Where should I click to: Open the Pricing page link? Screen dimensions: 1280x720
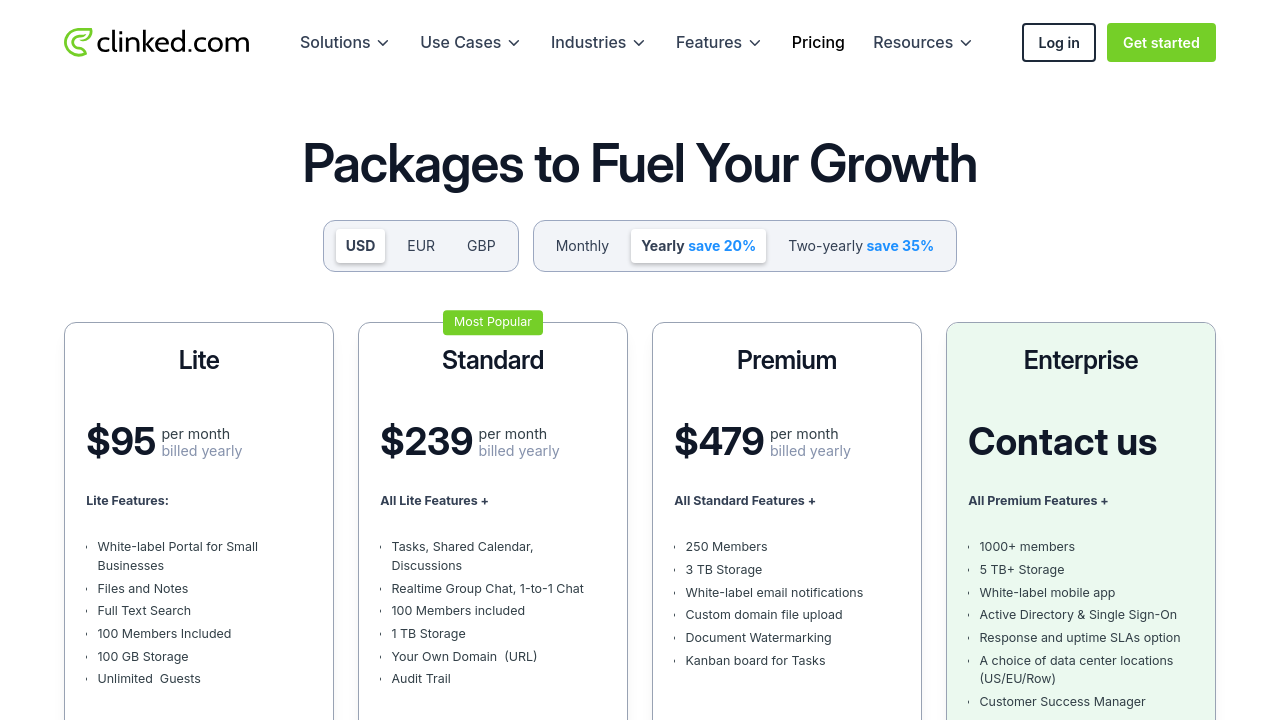pyautogui.click(x=818, y=43)
